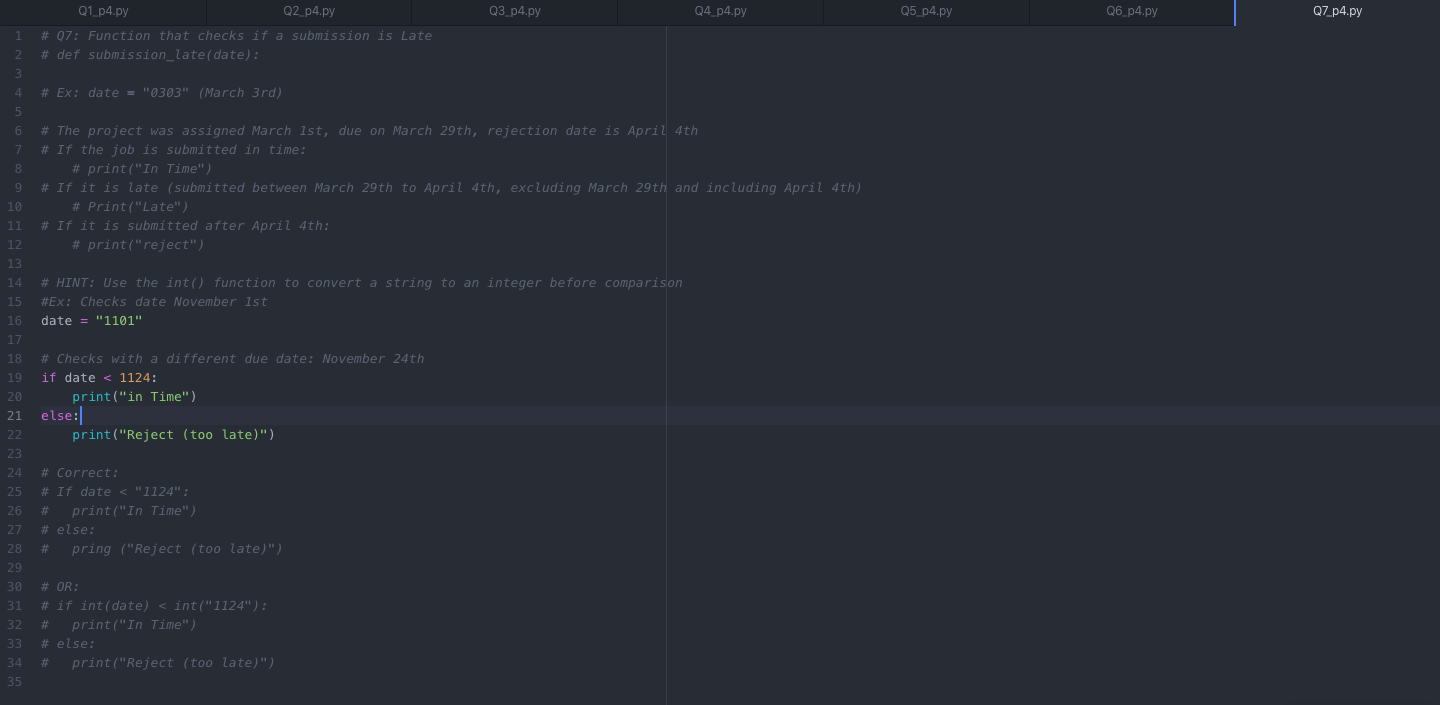Click the comment starting "# If it is late (submitted between"

(x=451, y=188)
